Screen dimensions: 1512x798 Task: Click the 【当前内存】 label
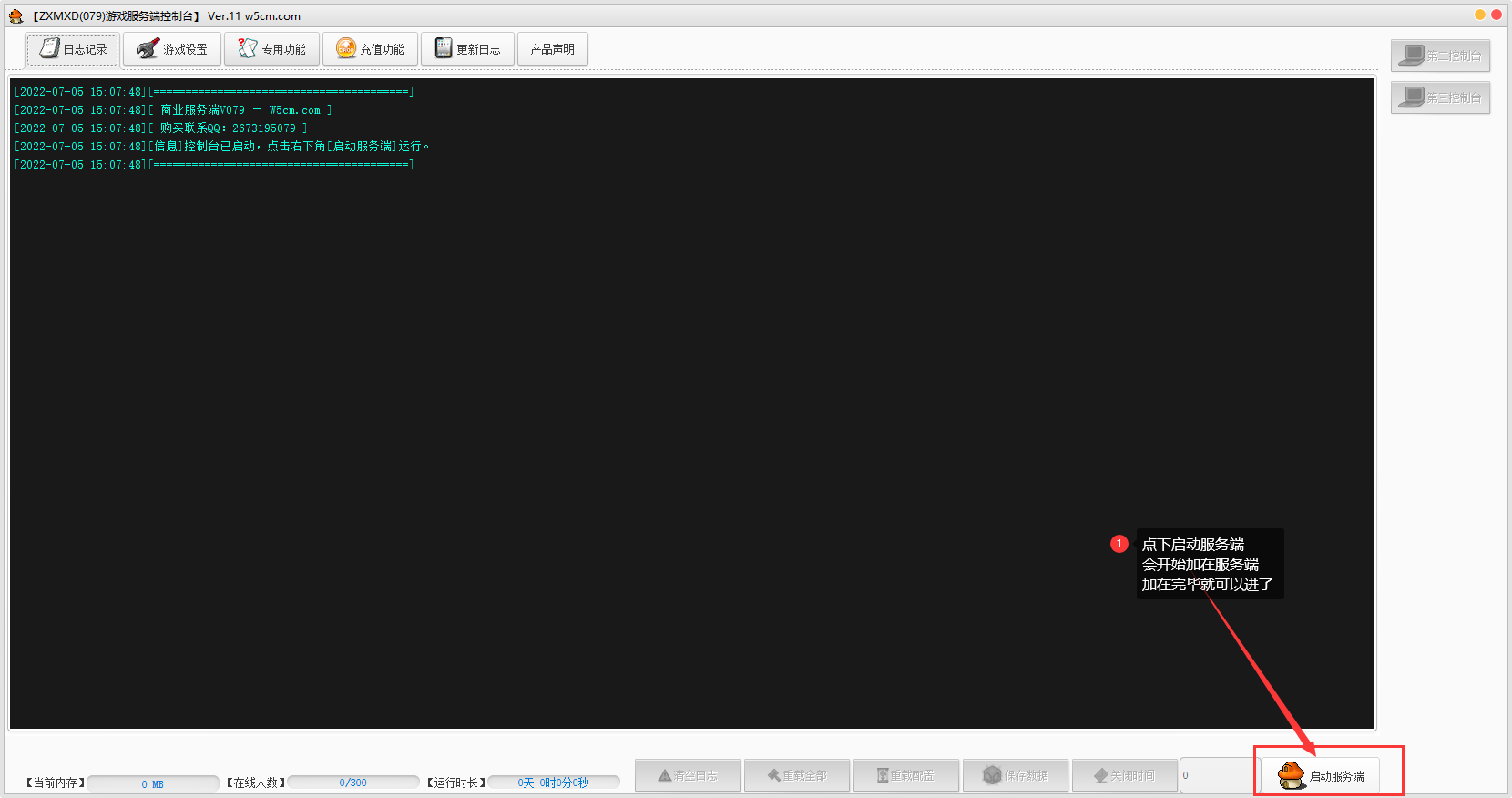pos(56,783)
